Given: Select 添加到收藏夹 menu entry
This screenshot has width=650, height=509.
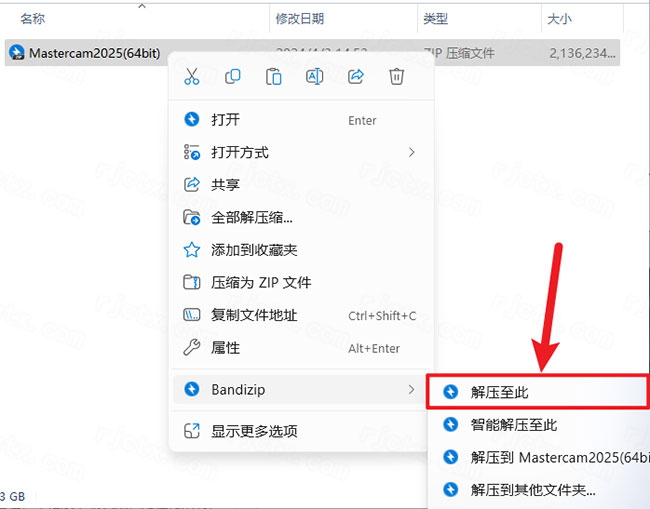Looking at the screenshot, I should coord(301,250).
